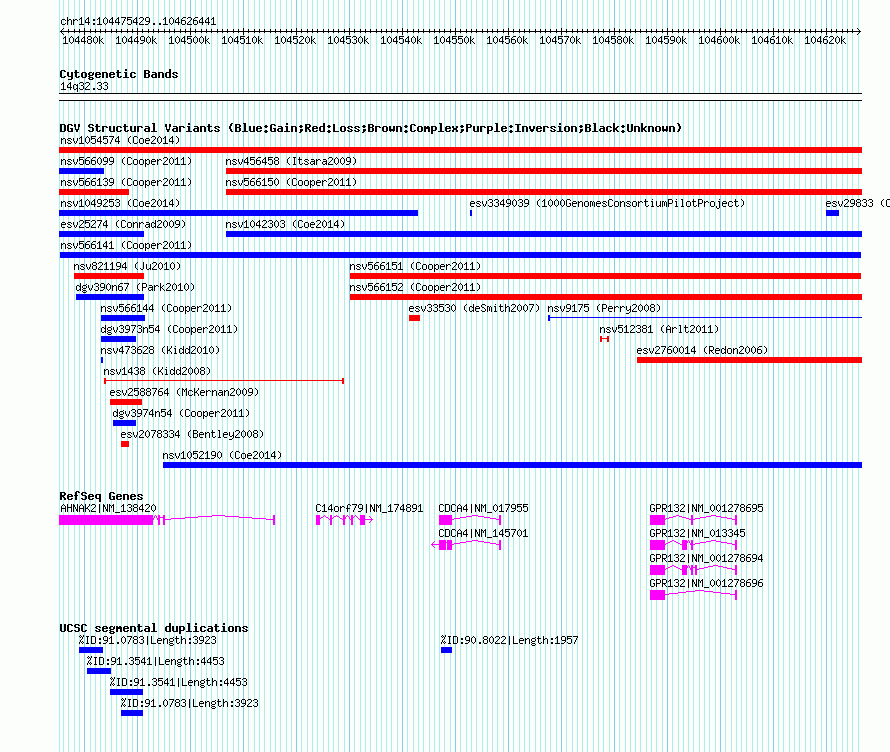Select the nsv566150 (Cooper2011) loss bar
The image size is (890, 752).
(544, 192)
